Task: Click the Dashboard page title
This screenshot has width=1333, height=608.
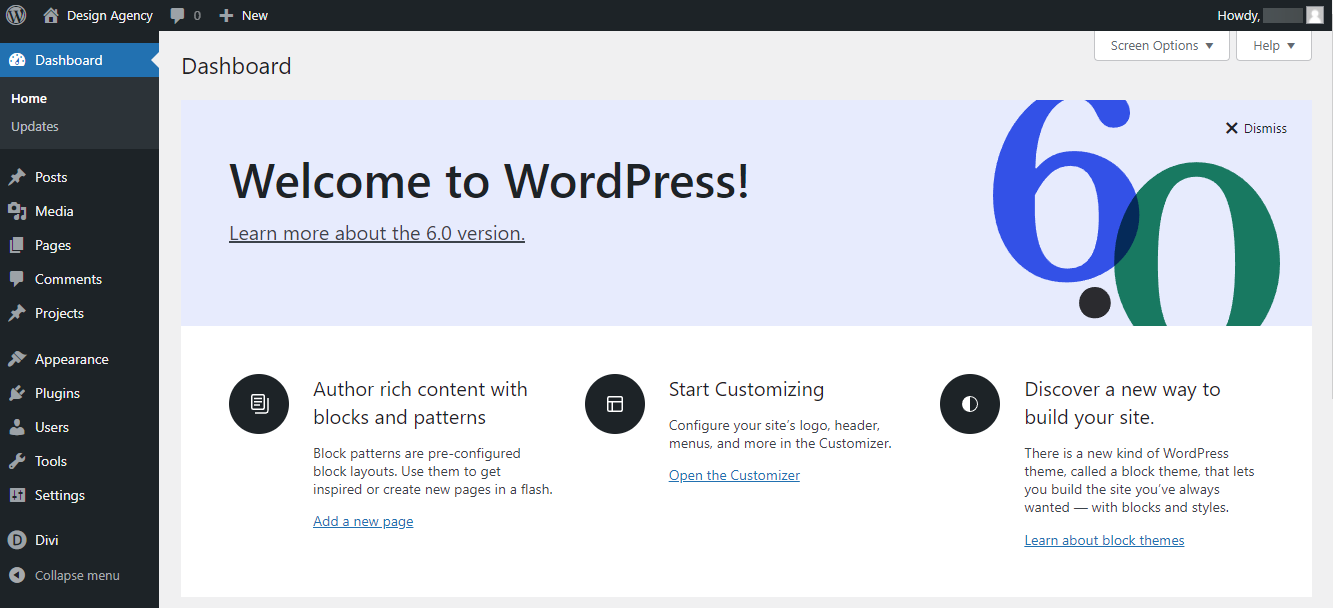Action: [236, 66]
